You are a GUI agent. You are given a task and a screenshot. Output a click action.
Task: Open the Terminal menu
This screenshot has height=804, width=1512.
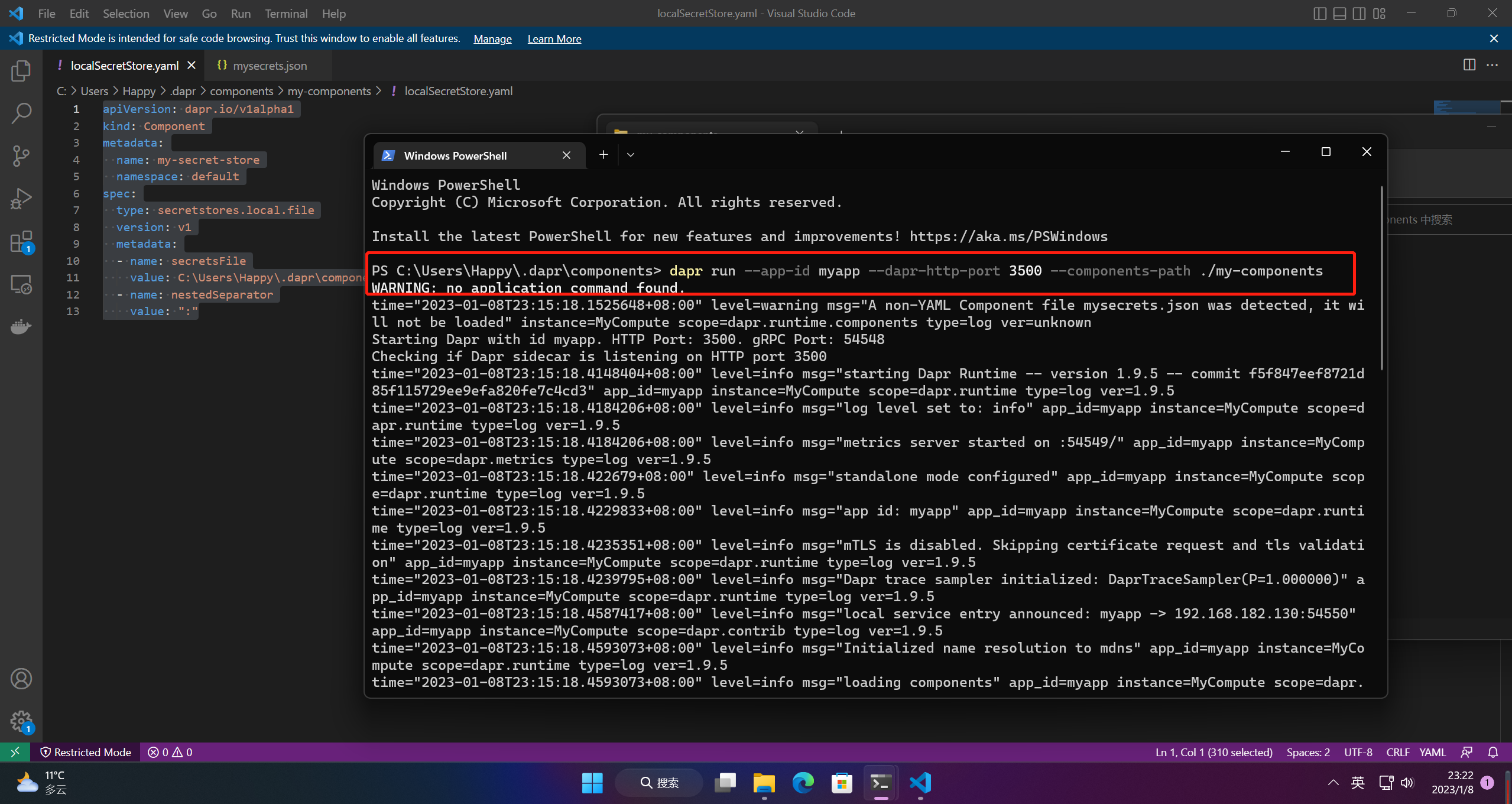[286, 14]
